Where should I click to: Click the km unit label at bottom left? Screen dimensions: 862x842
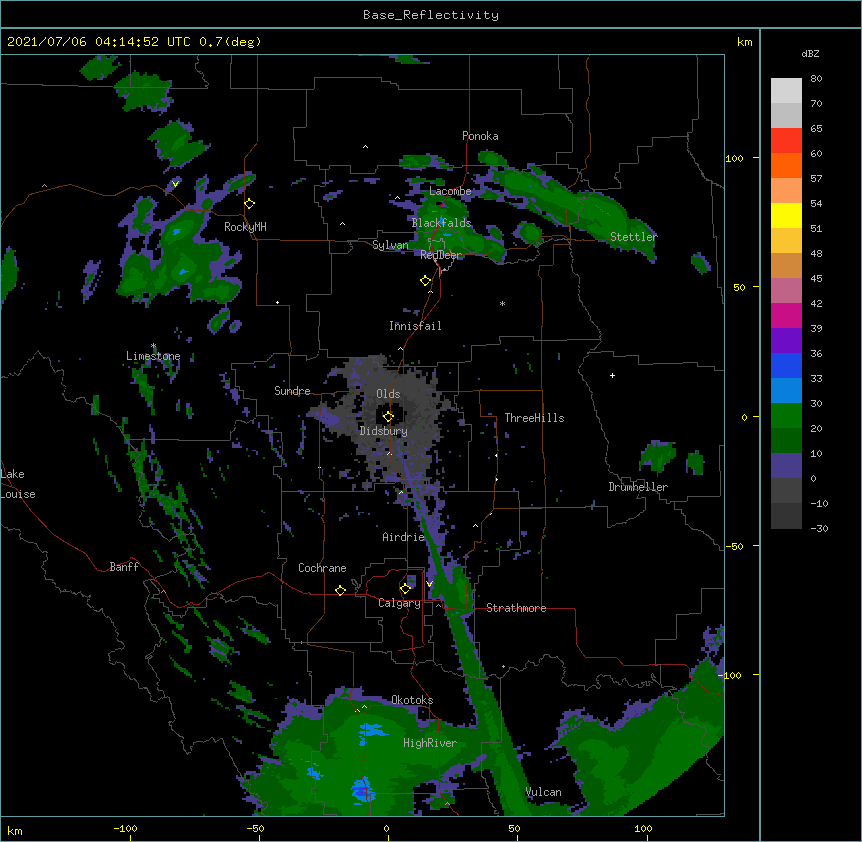15,830
